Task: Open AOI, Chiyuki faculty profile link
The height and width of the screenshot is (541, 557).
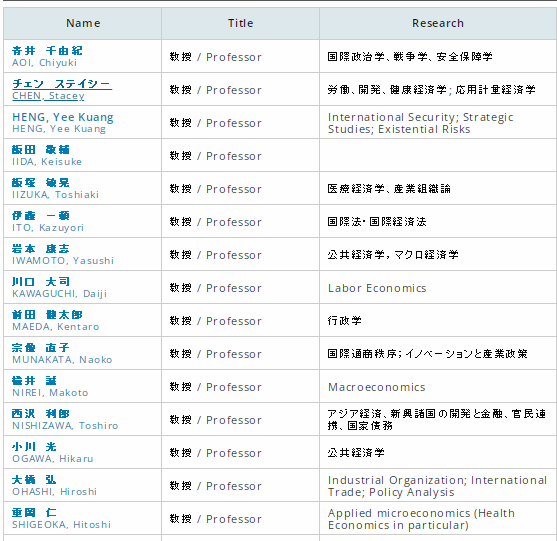Action: pyautogui.click(x=47, y=56)
